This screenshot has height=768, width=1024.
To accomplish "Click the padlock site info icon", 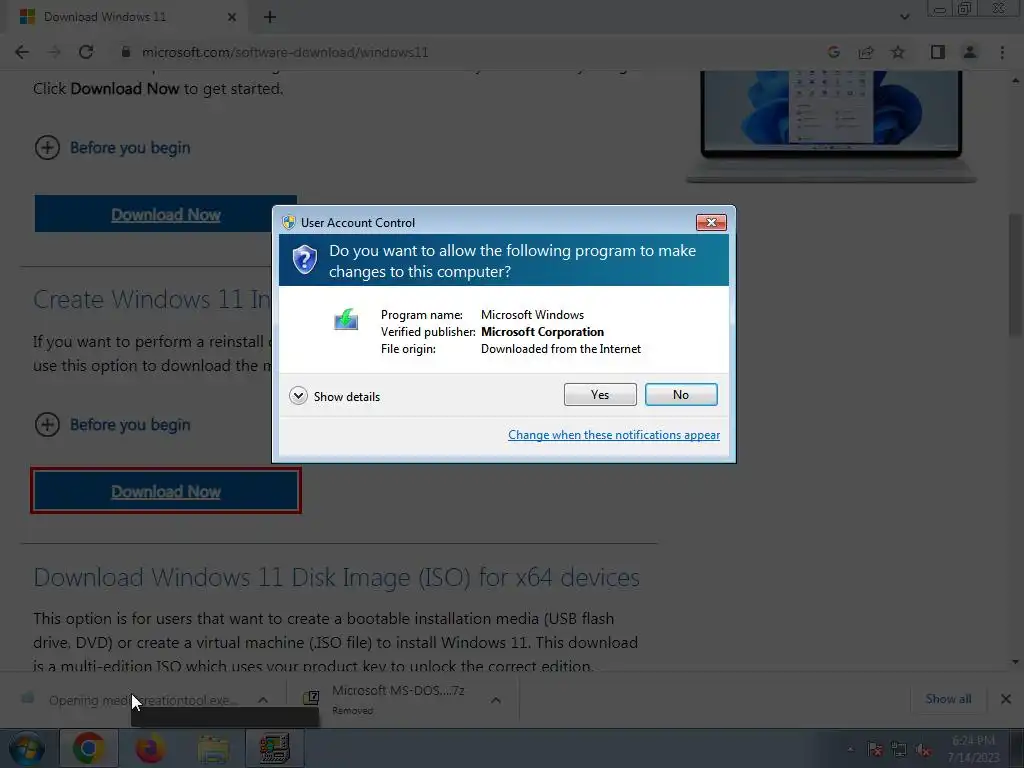I will click(x=125, y=52).
